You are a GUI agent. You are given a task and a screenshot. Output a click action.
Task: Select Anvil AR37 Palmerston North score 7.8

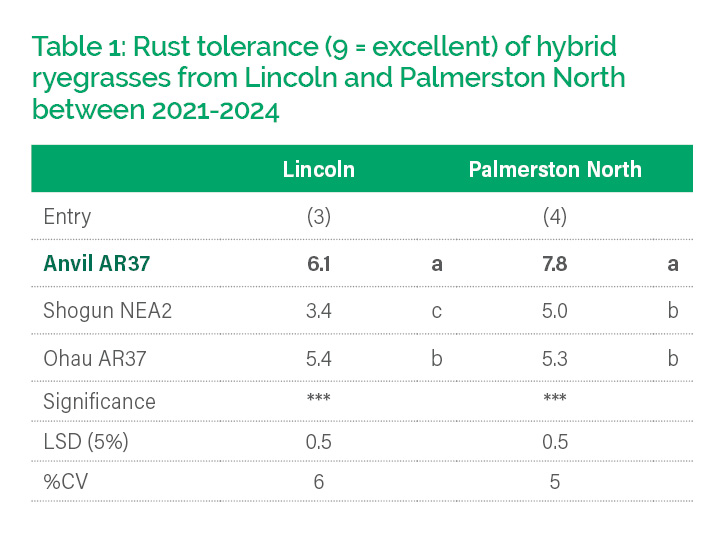click(x=555, y=263)
